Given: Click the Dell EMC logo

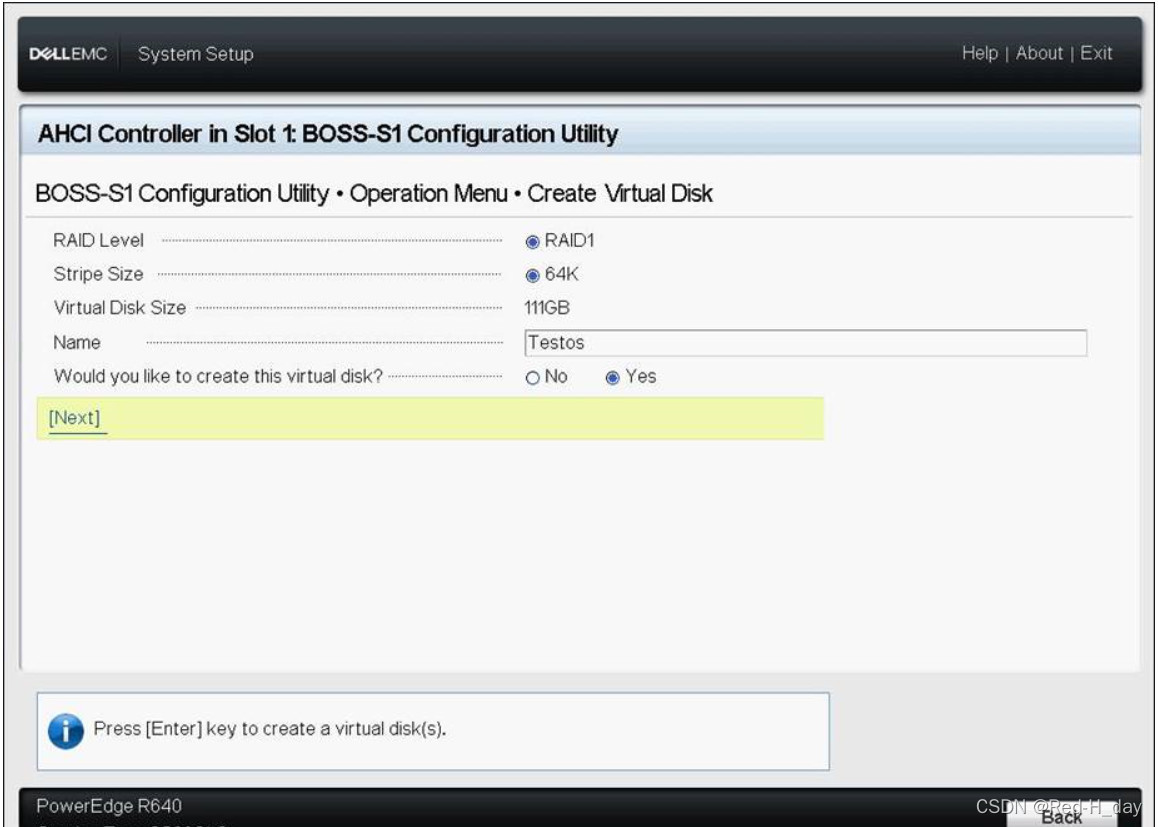Looking at the screenshot, I should tap(68, 54).
